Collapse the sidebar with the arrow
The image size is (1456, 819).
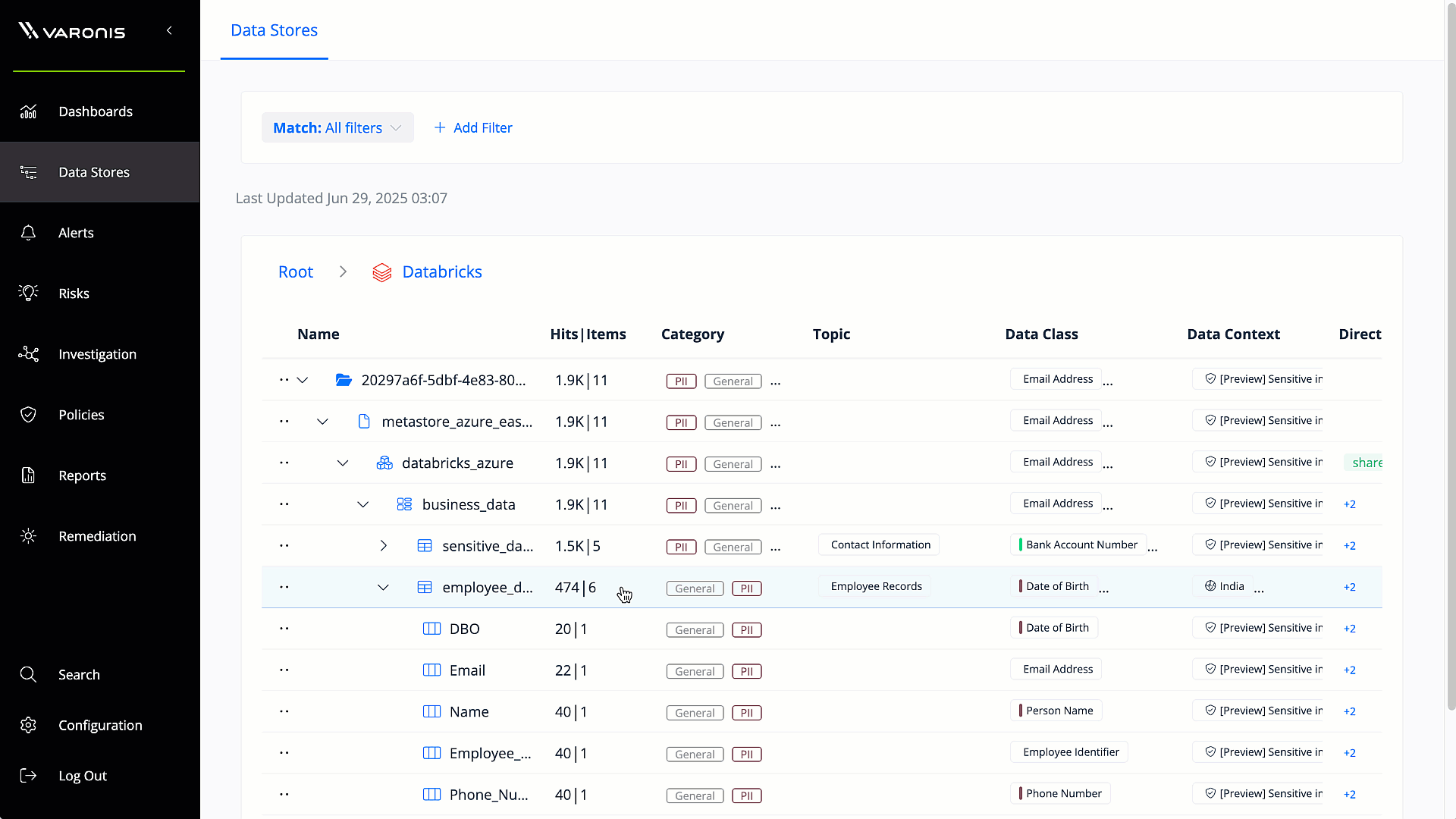coord(169,30)
